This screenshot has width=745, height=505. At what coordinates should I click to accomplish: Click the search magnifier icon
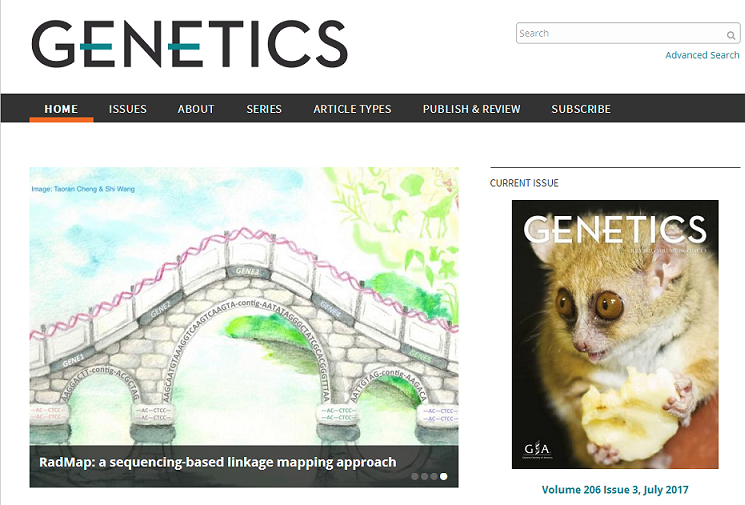click(x=731, y=35)
